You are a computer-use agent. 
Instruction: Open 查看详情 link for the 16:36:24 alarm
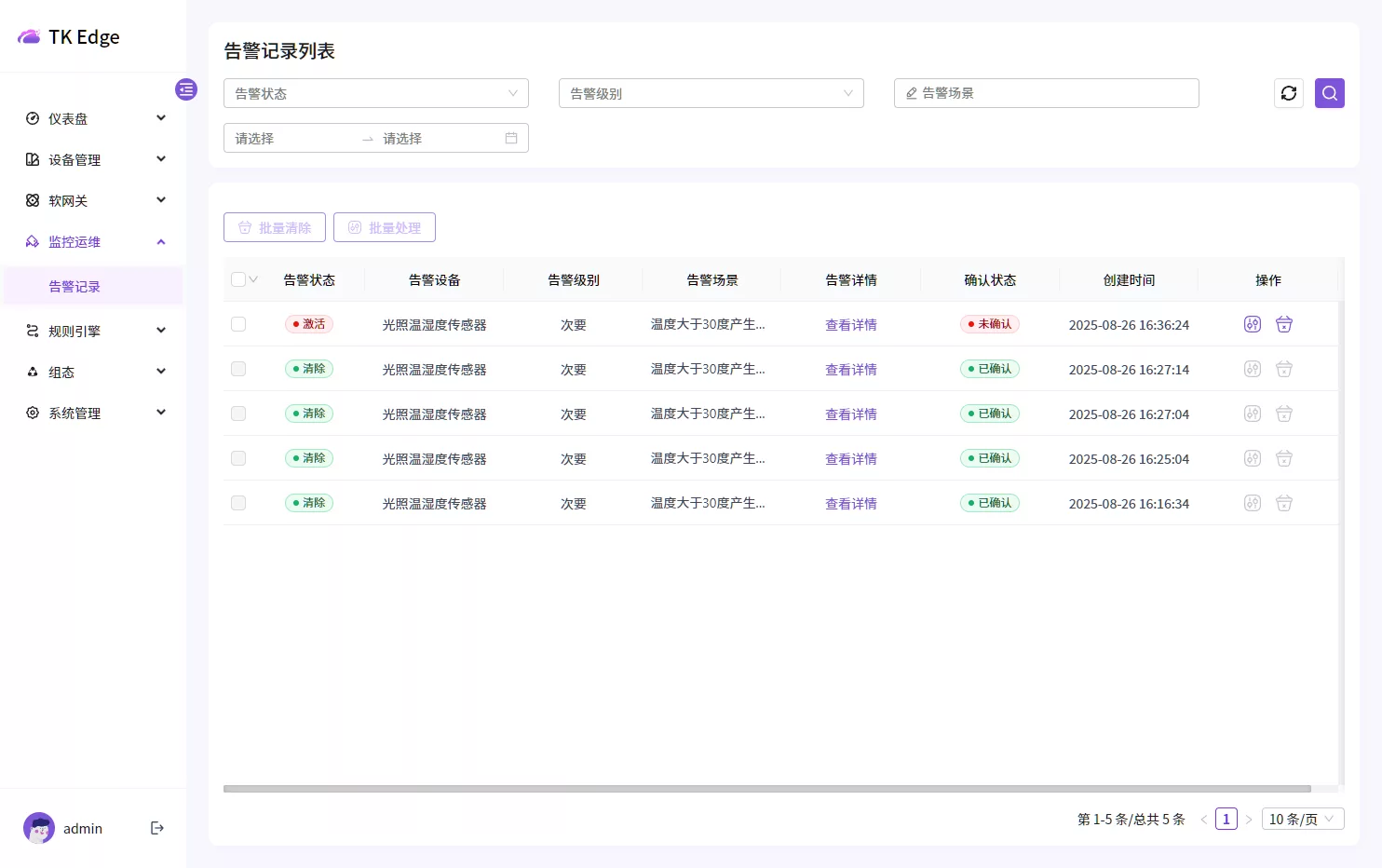click(x=850, y=325)
